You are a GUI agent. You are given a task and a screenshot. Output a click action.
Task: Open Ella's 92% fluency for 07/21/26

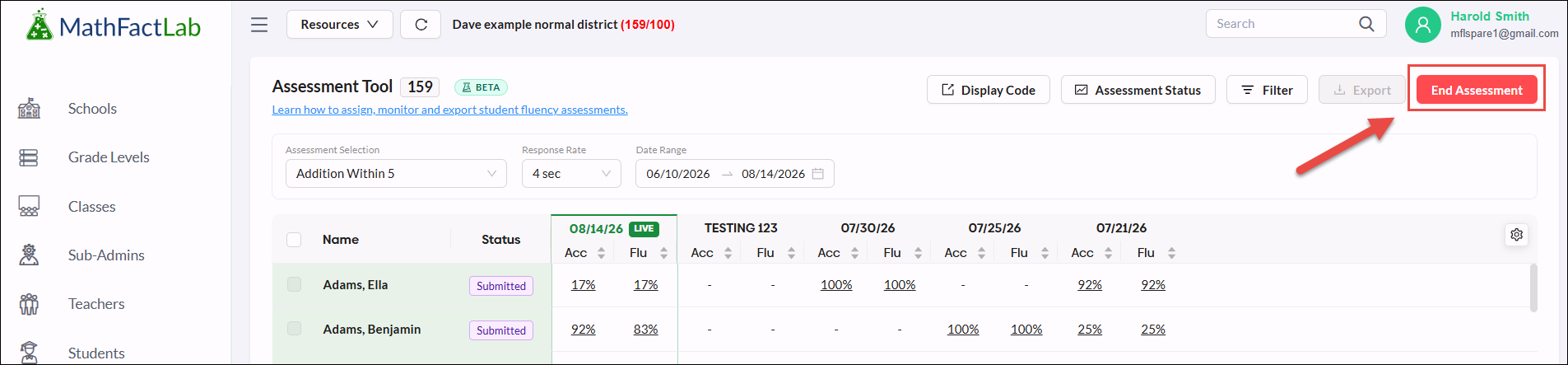click(1153, 285)
